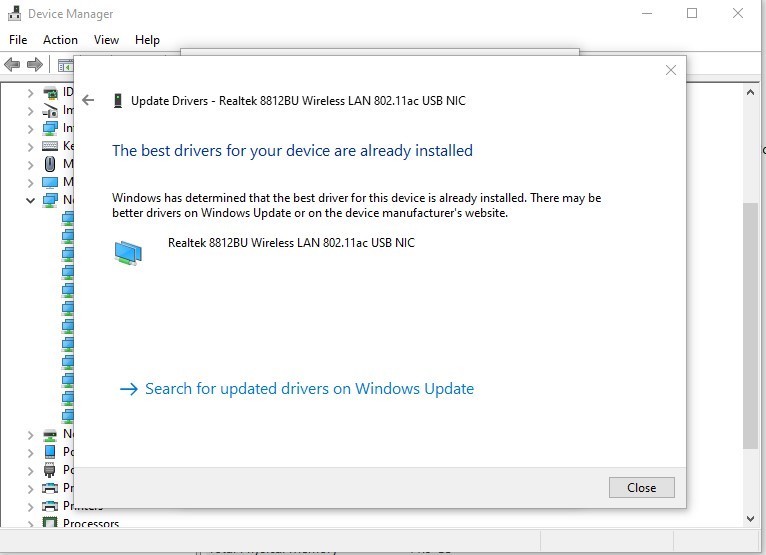Expand the Processors tree node
This screenshot has width=766, height=555.
(30, 524)
